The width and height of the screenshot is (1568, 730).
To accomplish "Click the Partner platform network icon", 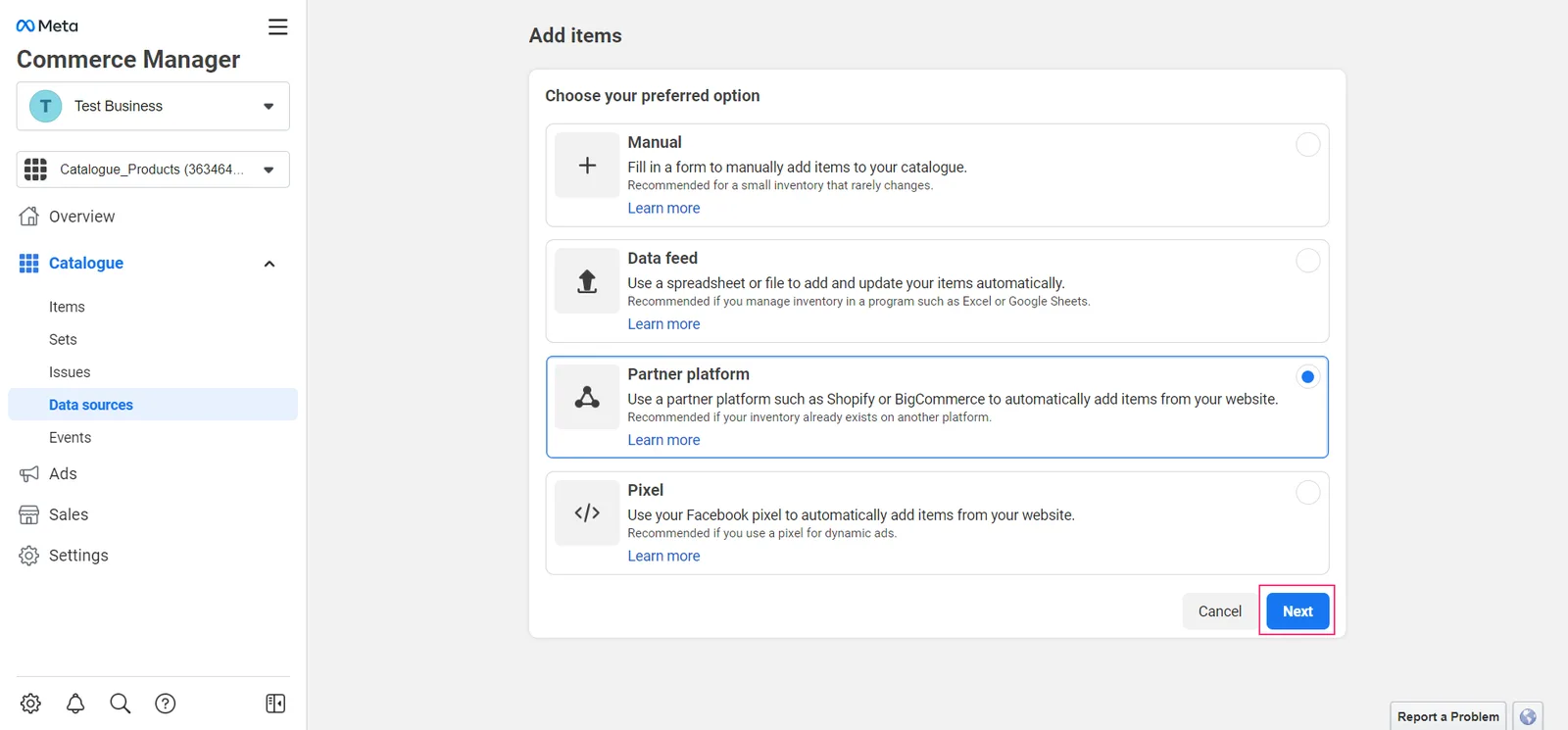I will point(587,397).
